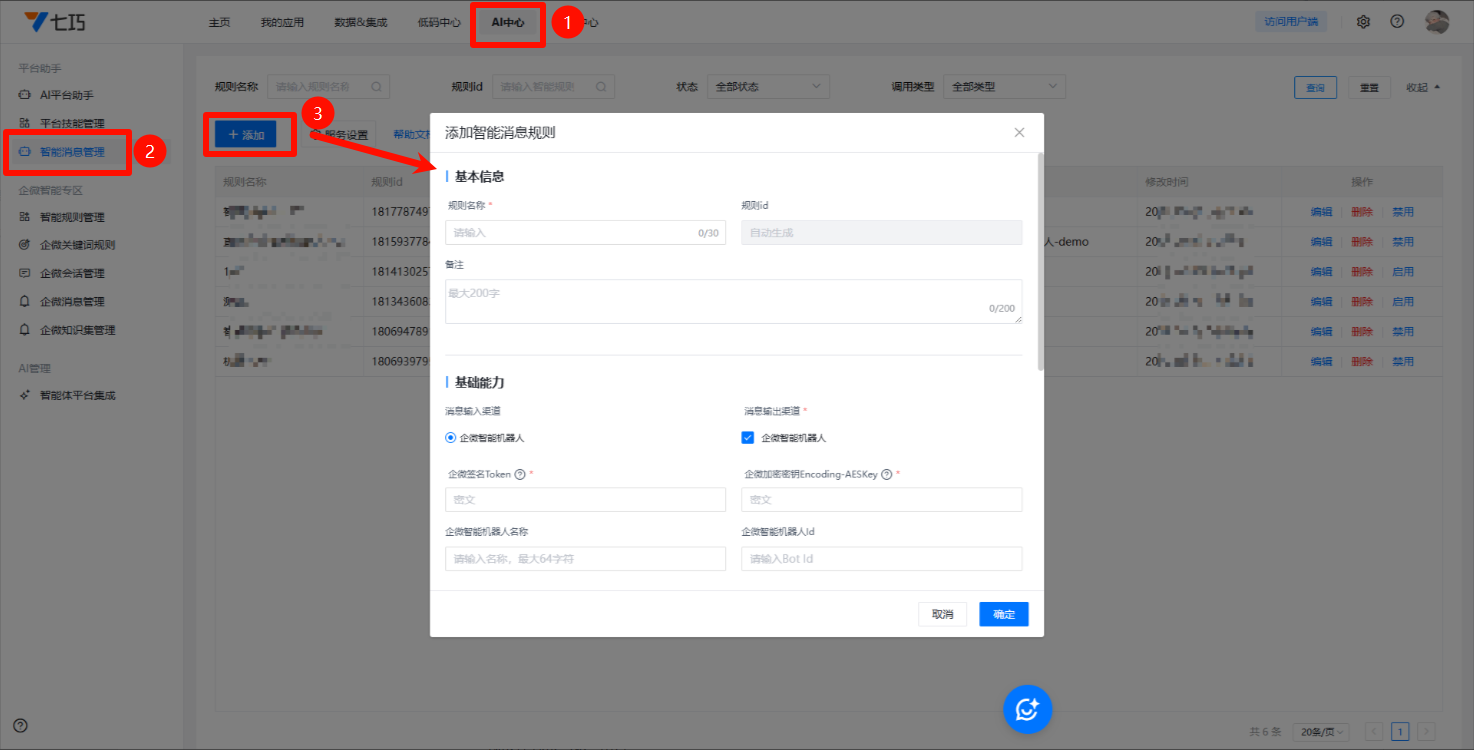Open the 20条/页 page size selector
This screenshot has height=750, width=1474.
coord(1320,732)
